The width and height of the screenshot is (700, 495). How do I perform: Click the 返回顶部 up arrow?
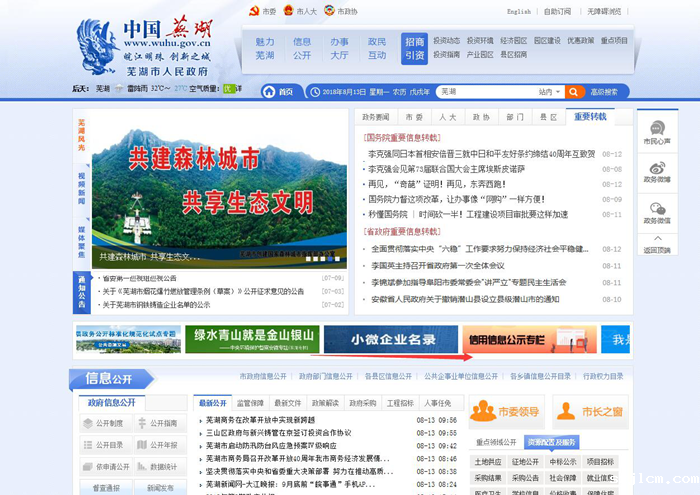click(658, 238)
